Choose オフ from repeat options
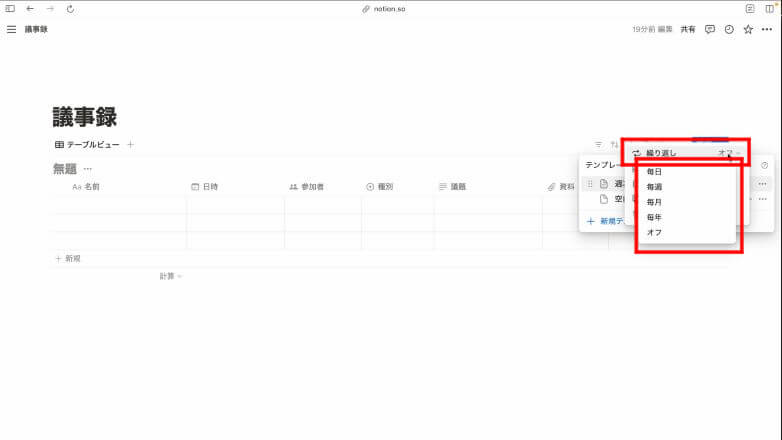The height and width of the screenshot is (440, 782). [654, 232]
